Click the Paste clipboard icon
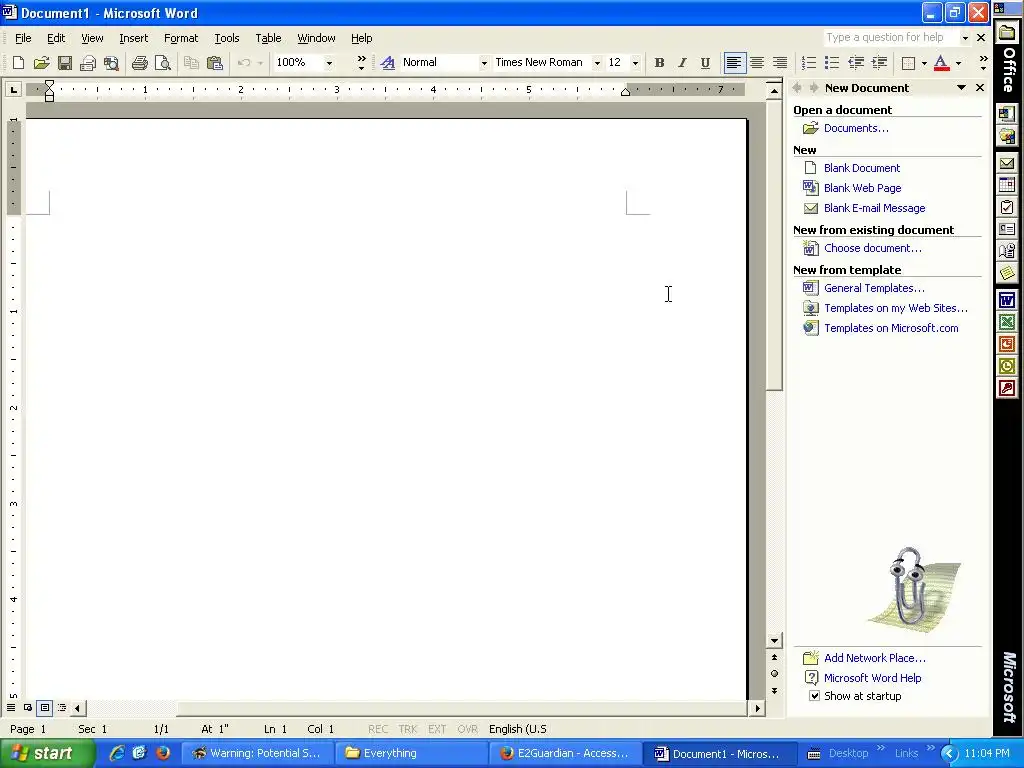Image resolution: width=1024 pixels, height=768 pixels. [214, 63]
